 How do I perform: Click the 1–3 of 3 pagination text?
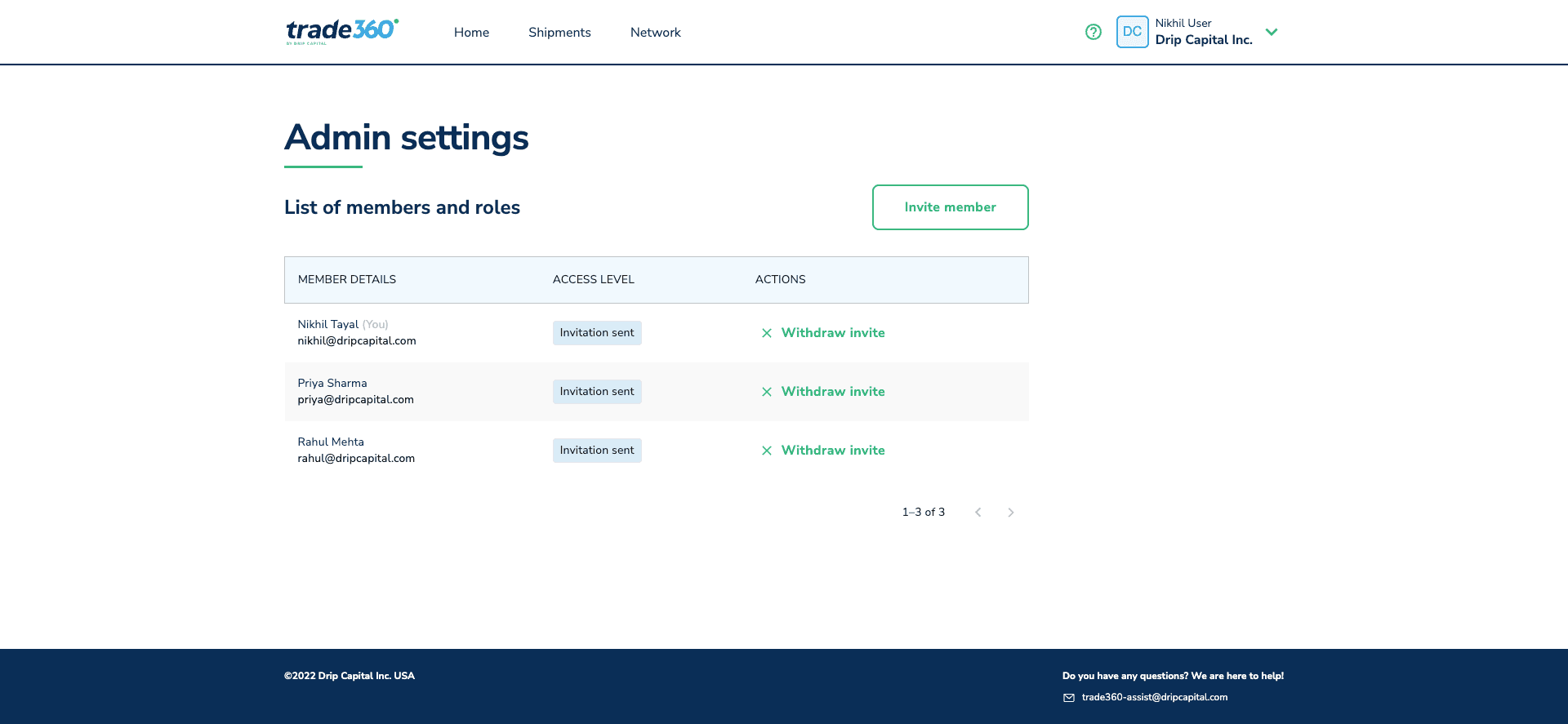coord(924,513)
